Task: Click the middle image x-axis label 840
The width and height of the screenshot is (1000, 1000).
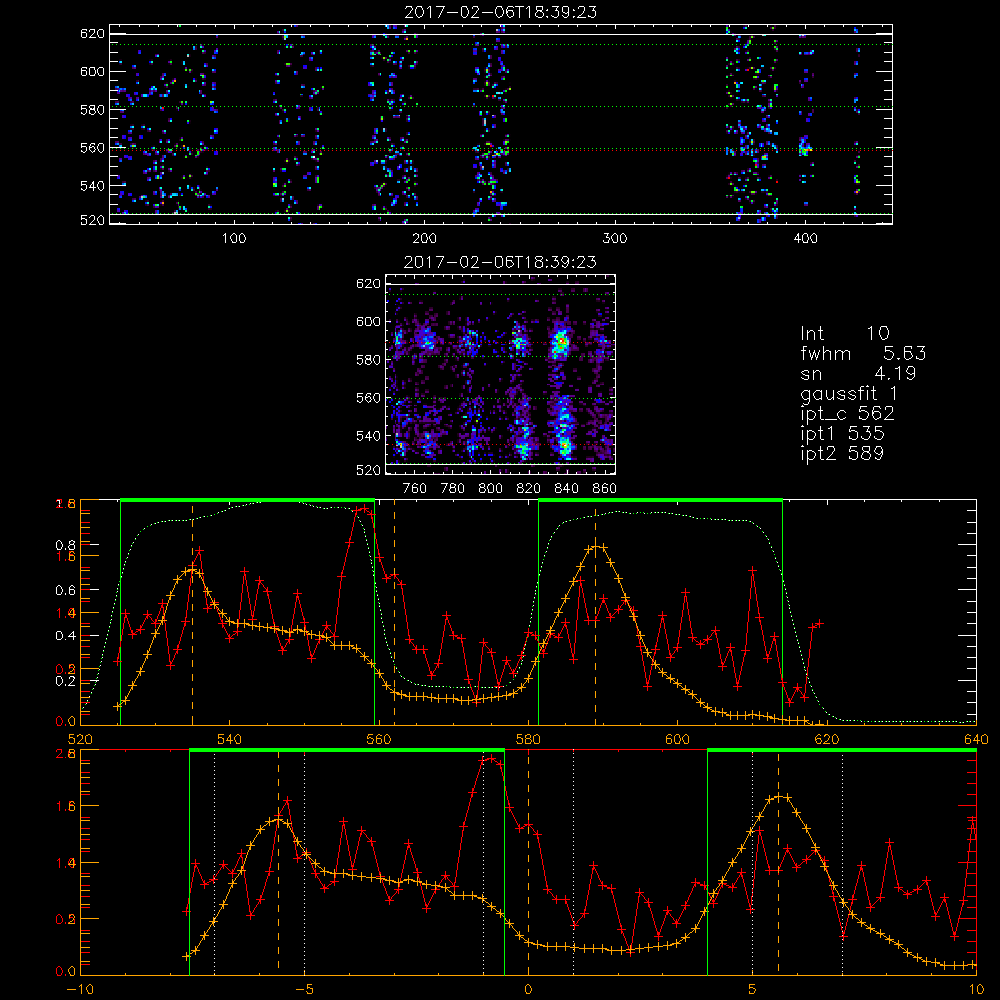Action: pyautogui.click(x=566, y=489)
